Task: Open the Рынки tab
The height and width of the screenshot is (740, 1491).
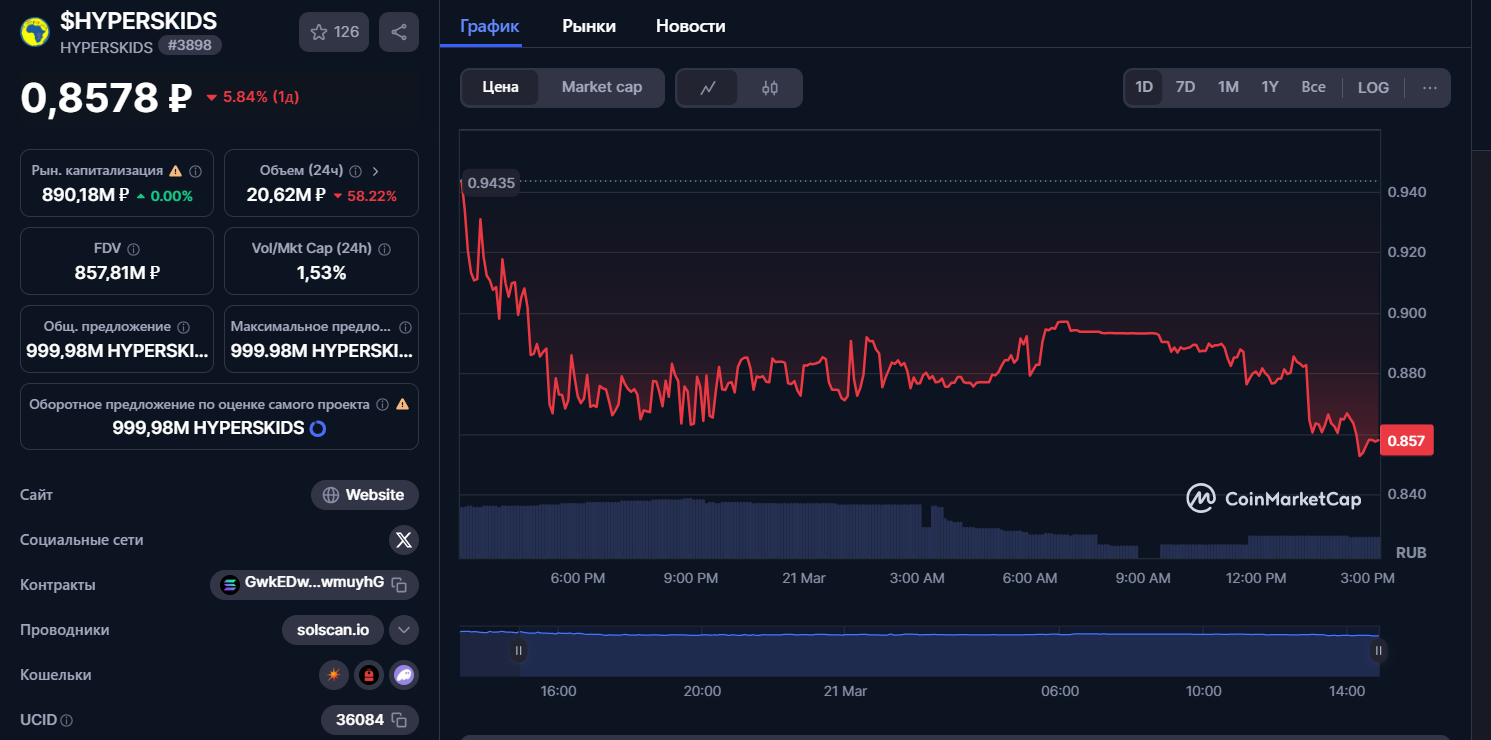Action: click(589, 27)
